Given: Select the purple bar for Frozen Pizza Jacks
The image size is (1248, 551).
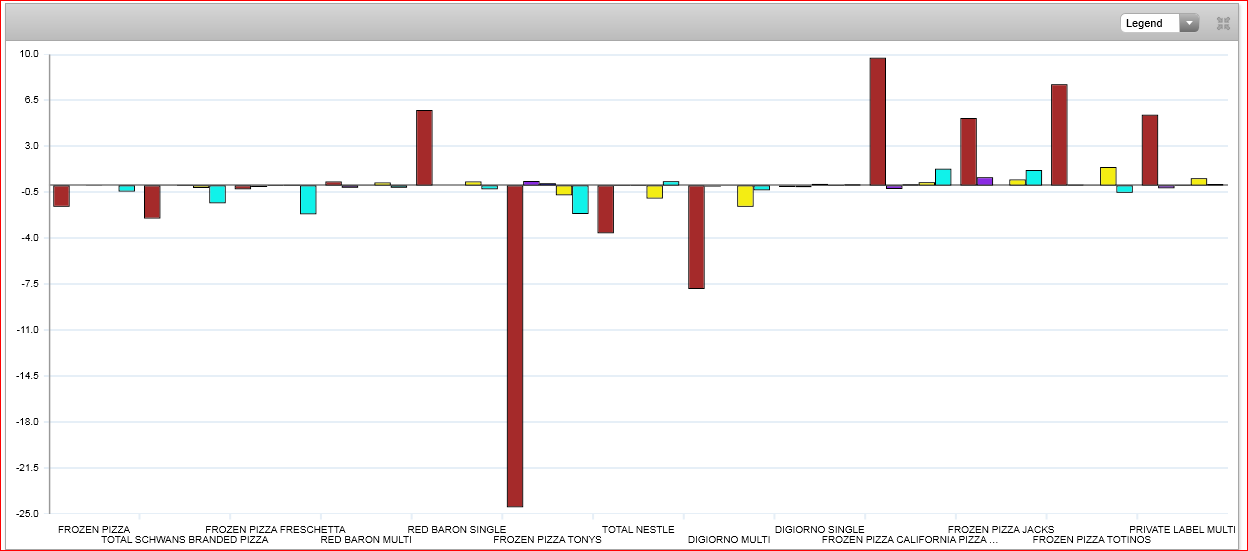Looking at the screenshot, I should point(985,181).
